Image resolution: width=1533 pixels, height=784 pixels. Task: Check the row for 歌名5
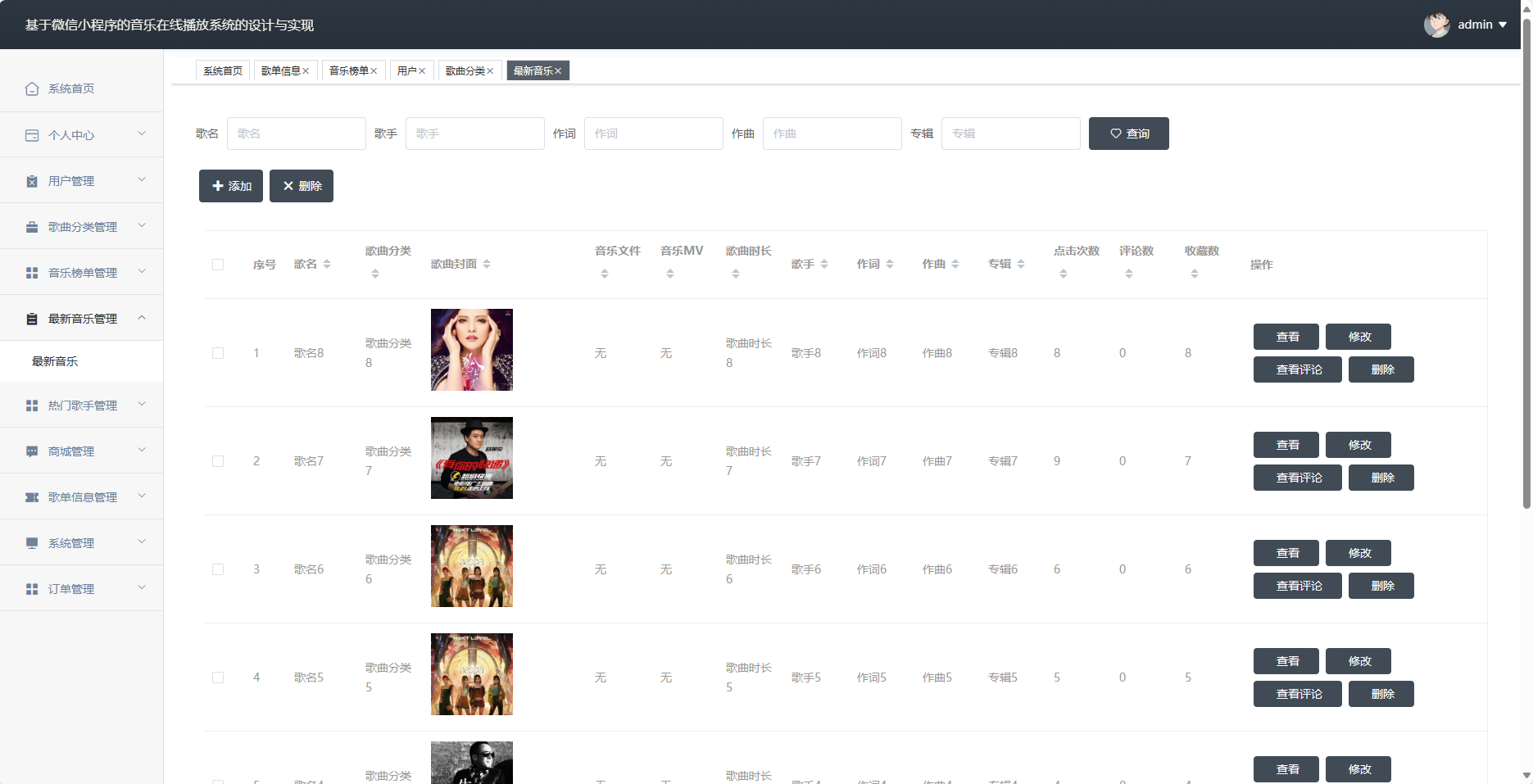pos(218,678)
